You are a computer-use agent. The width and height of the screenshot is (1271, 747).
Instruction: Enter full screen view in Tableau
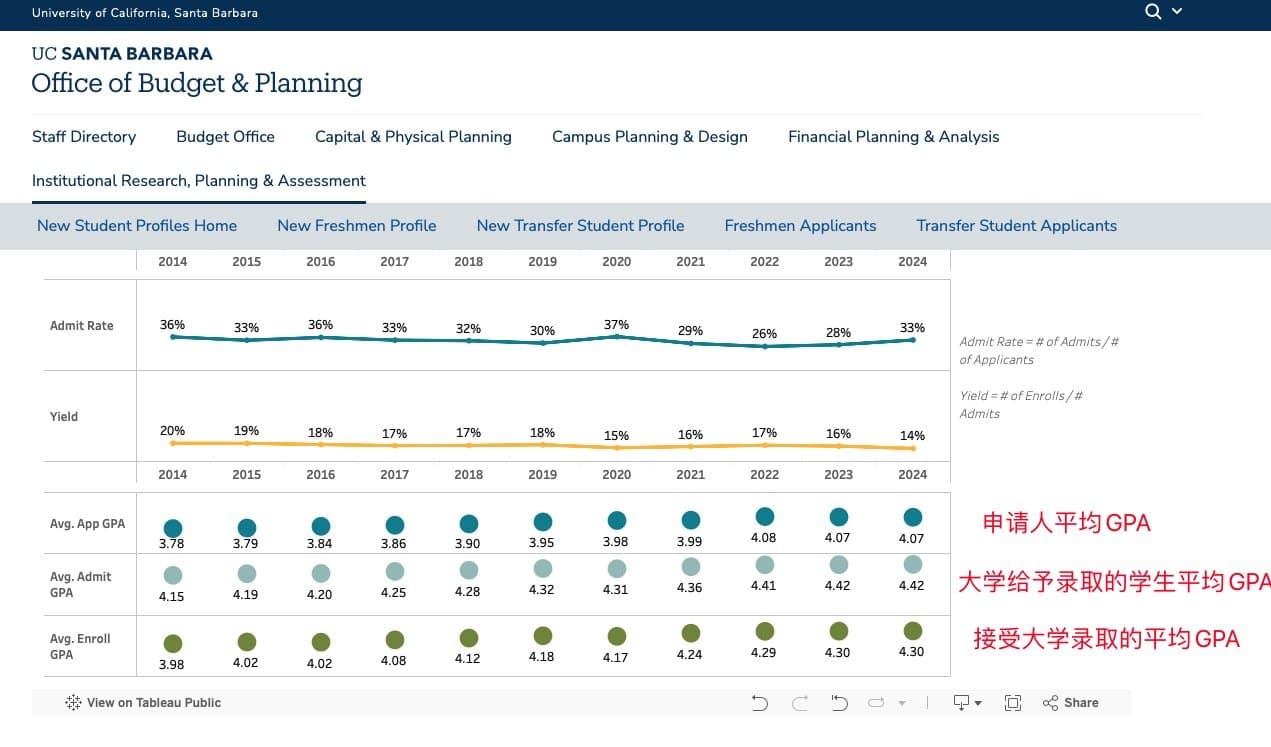pos(1013,703)
